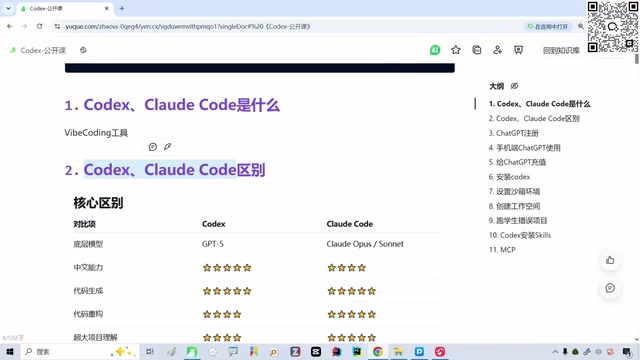Click the Yuque logo beside document title

pos(13,50)
